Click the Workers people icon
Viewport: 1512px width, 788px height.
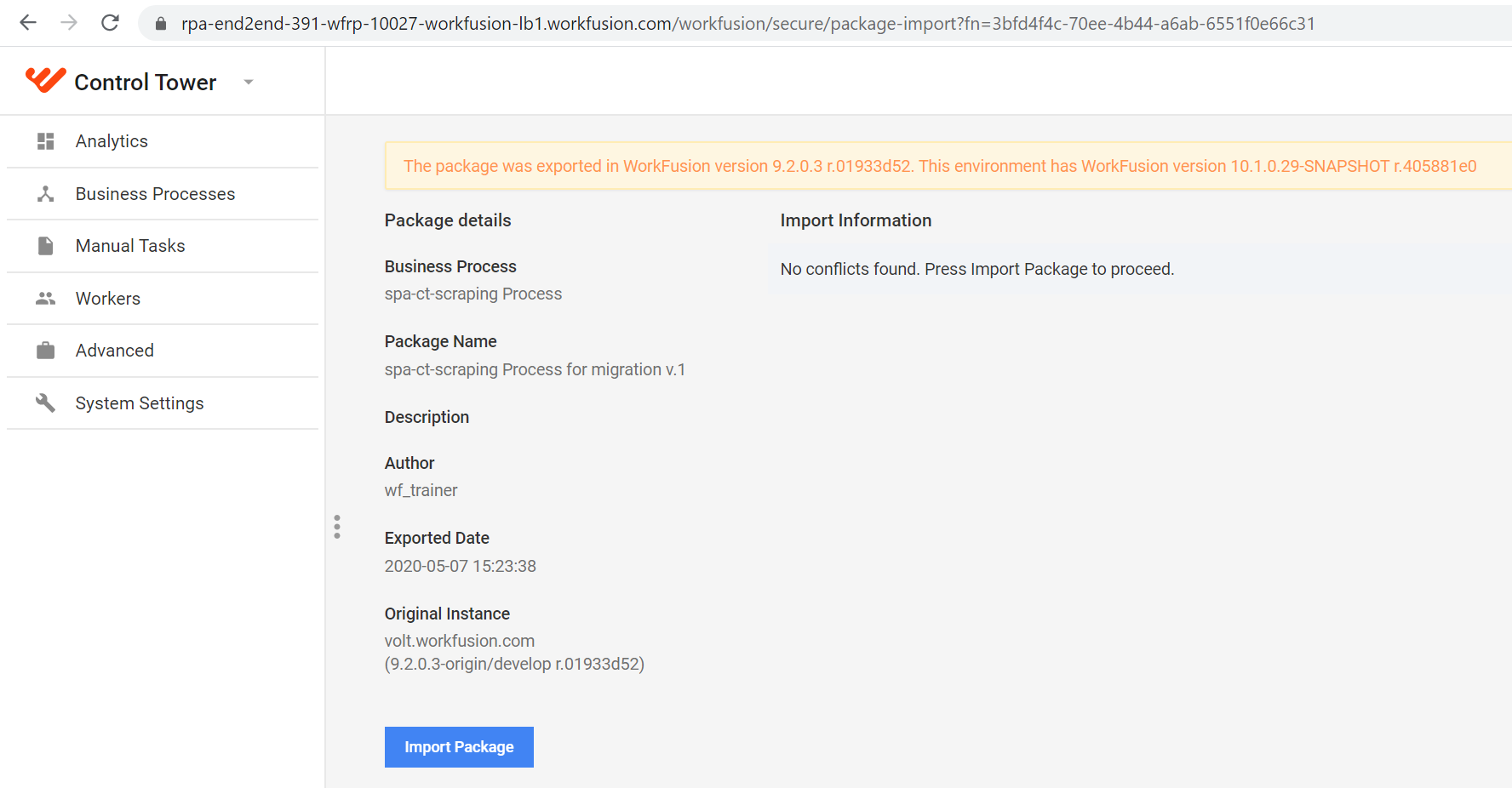[x=46, y=299]
